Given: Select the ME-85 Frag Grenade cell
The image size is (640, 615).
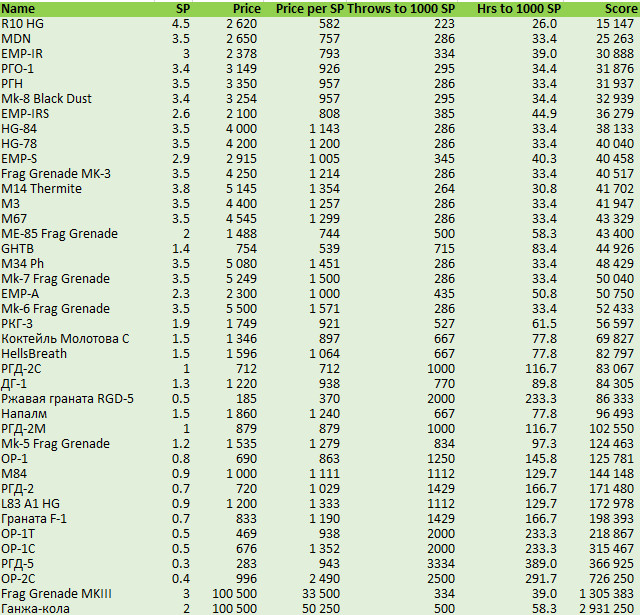Looking at the screenshot, I should click(60, 233).
